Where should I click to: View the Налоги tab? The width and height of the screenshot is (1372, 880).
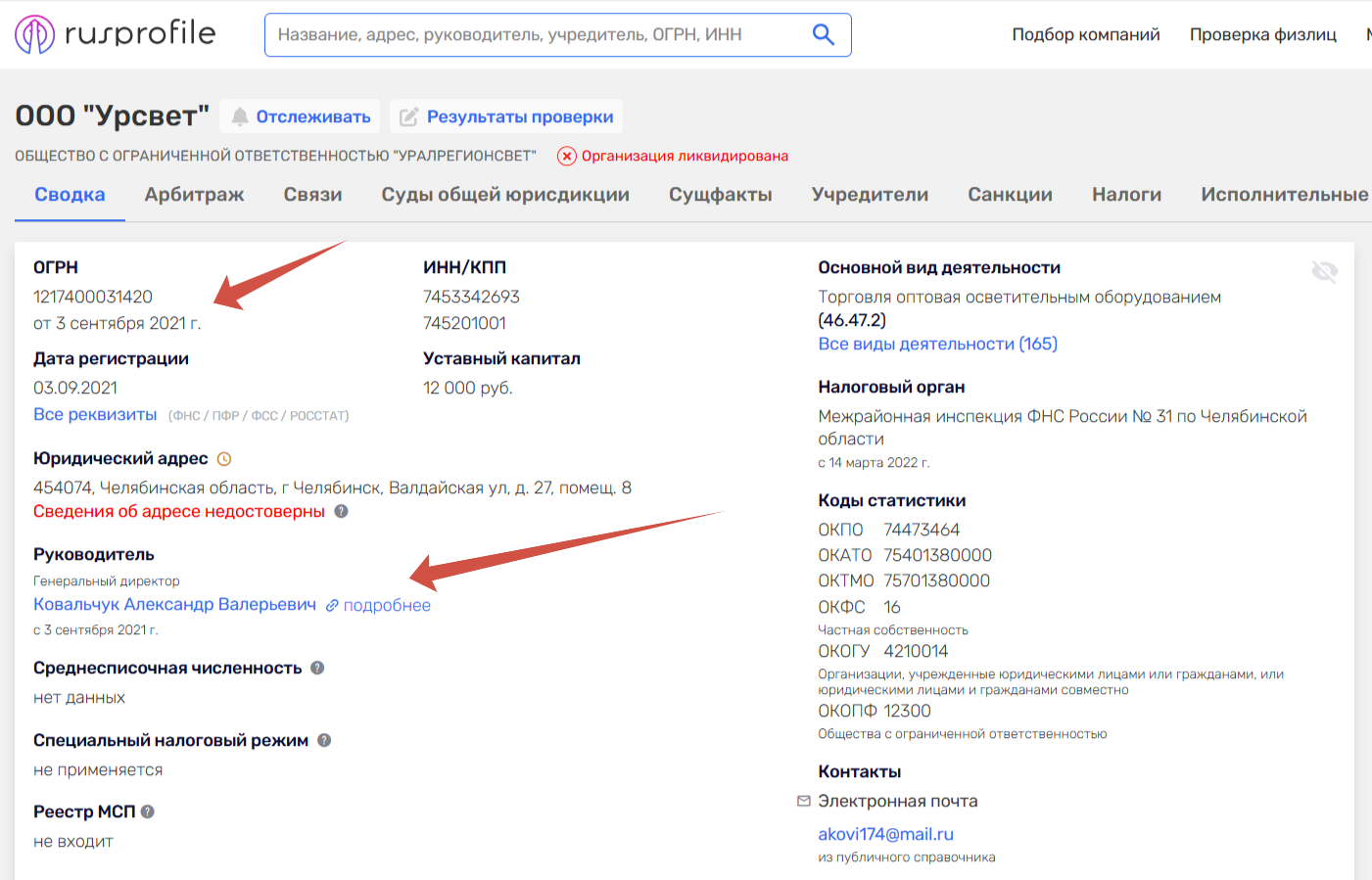[x=1127, y=195]
